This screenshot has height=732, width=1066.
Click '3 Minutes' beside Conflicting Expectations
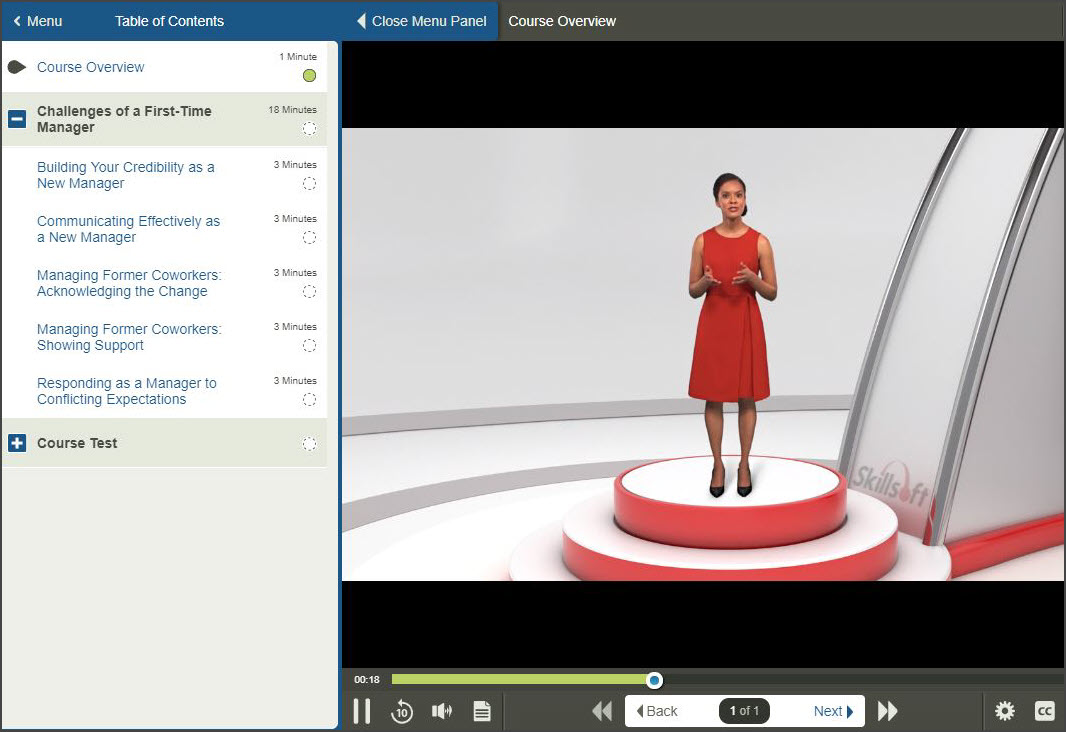click(x=295, y=381)
